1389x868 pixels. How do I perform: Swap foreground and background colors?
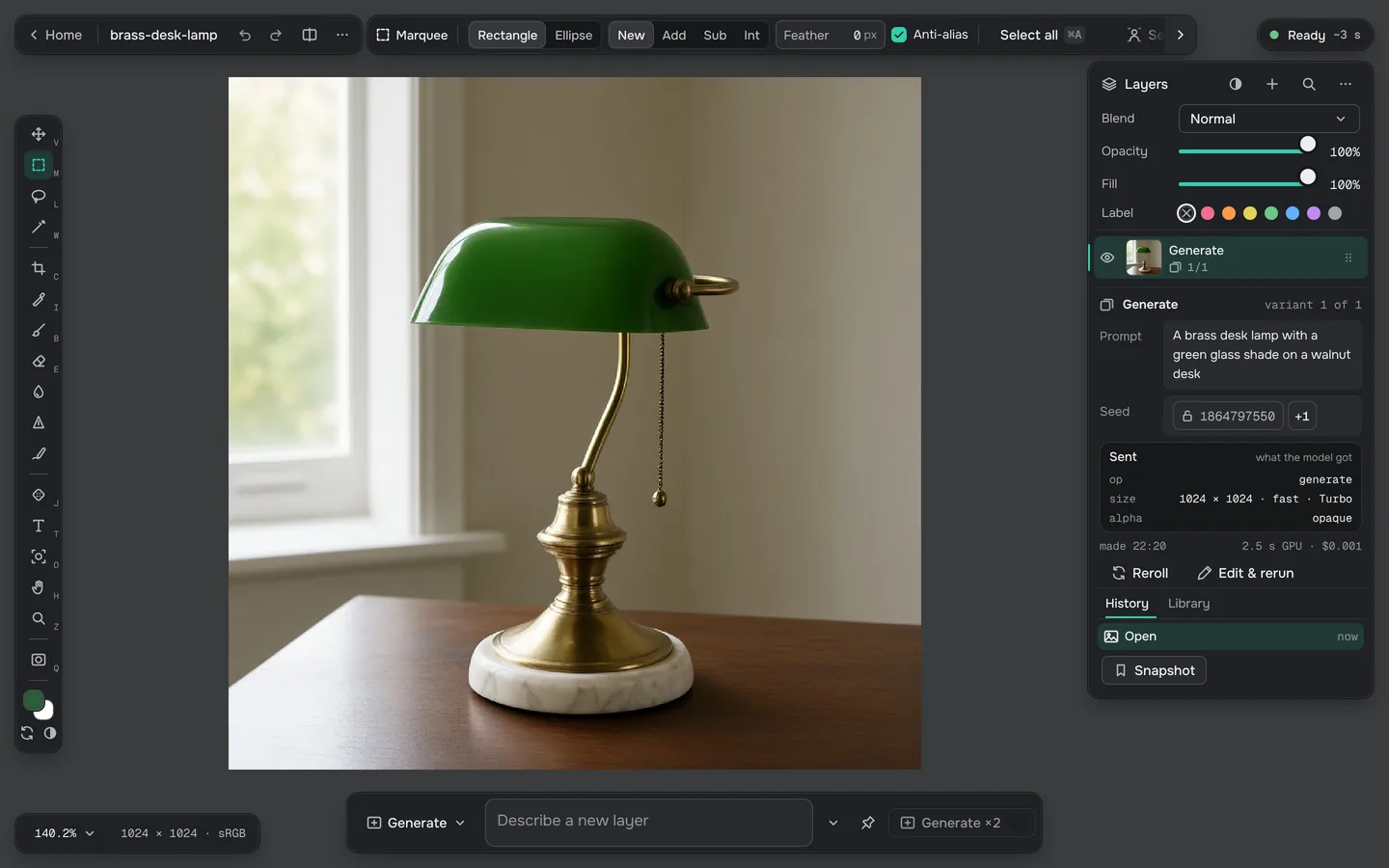pos(27,733)
